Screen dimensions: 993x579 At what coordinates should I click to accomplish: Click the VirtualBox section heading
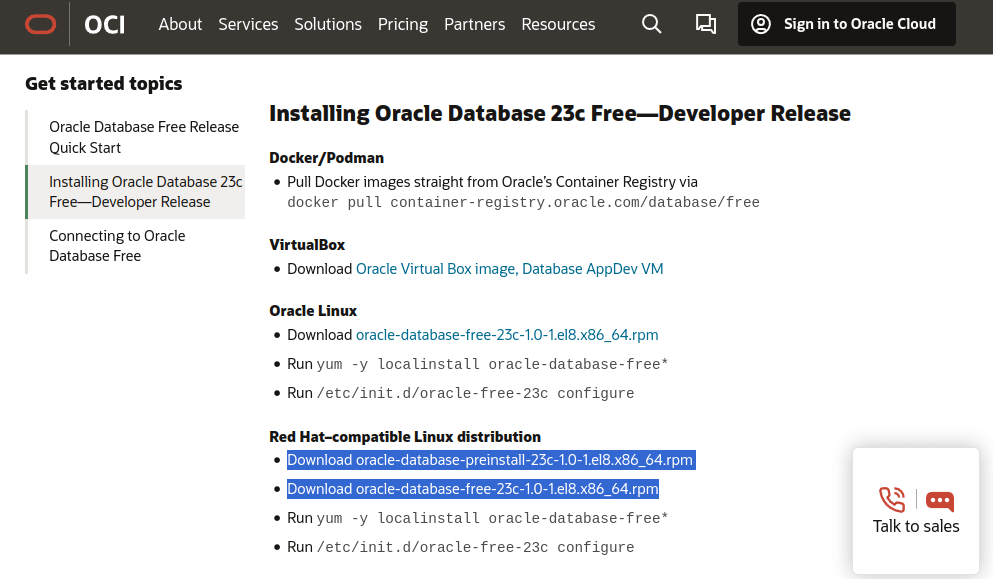[x=307, y=245]
